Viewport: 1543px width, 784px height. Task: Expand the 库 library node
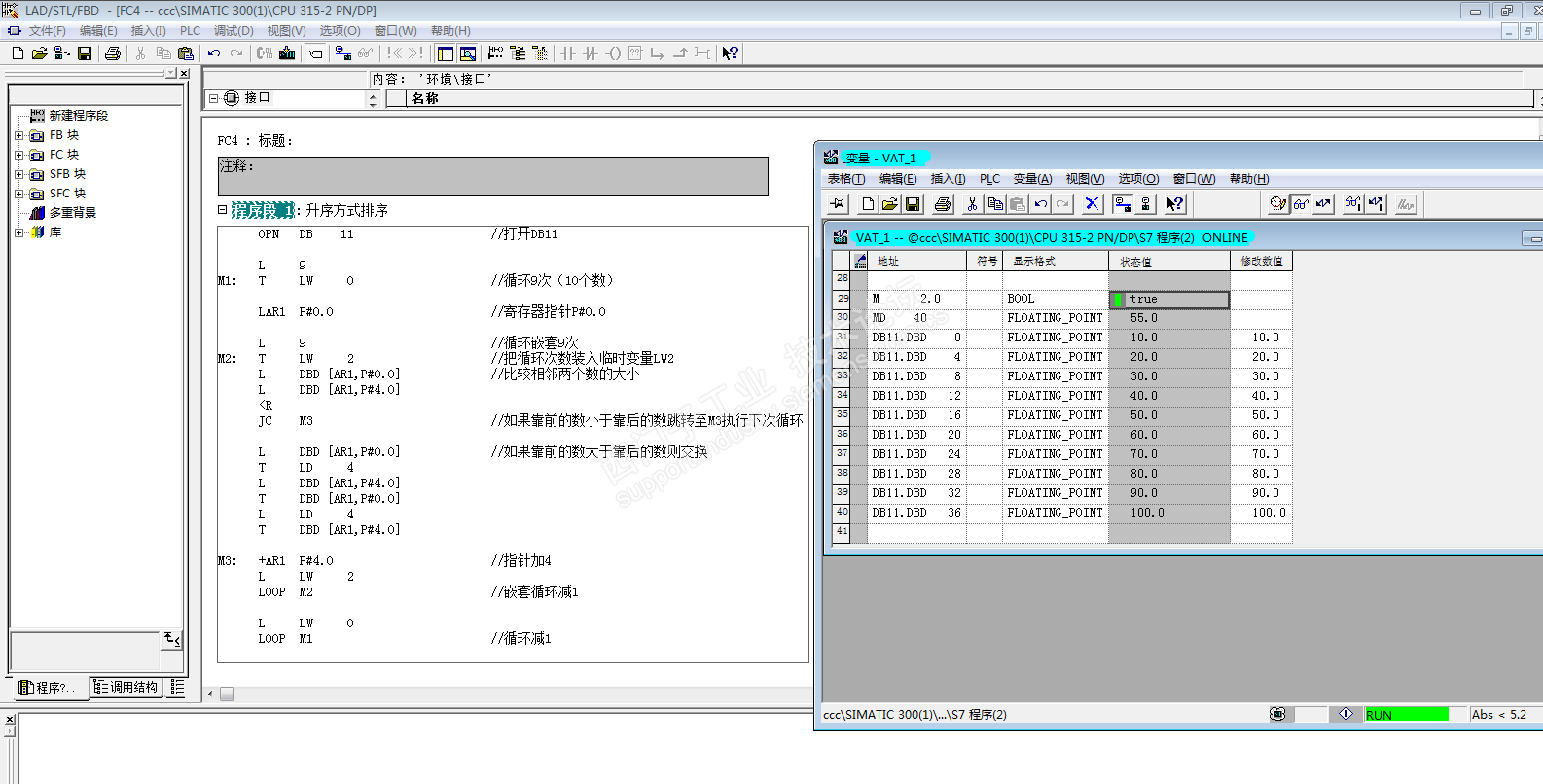pyautogui.click(x=18, y=232)
